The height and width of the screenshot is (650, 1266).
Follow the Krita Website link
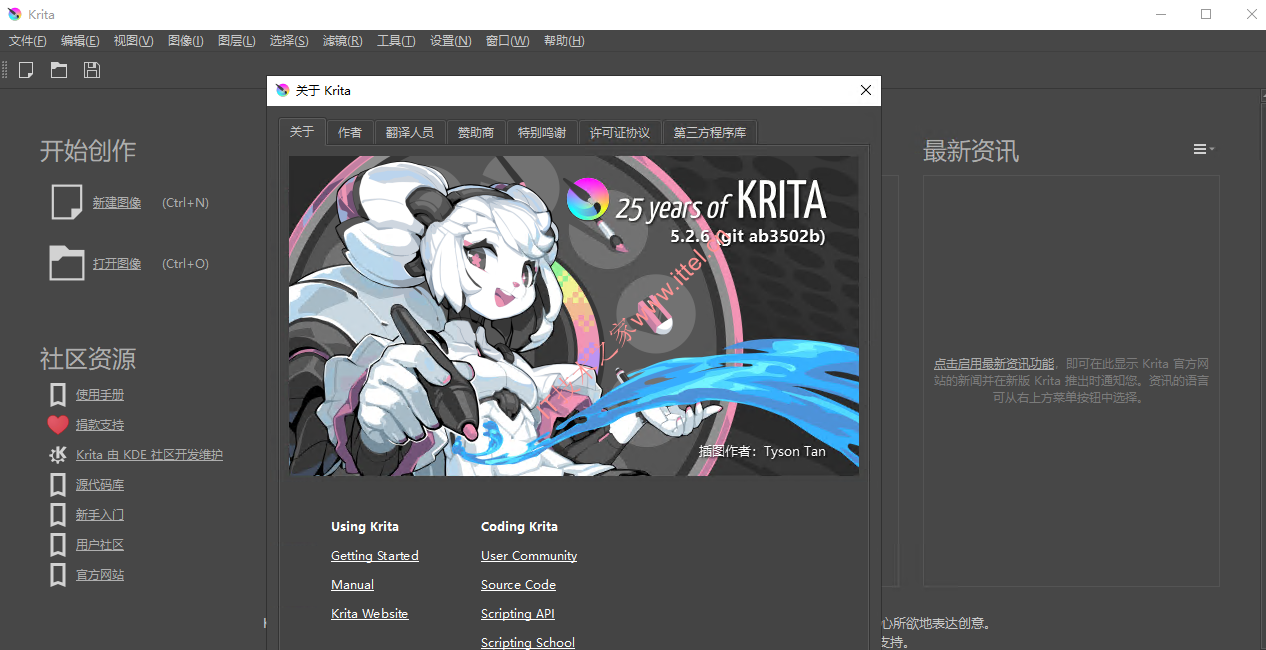370,614
